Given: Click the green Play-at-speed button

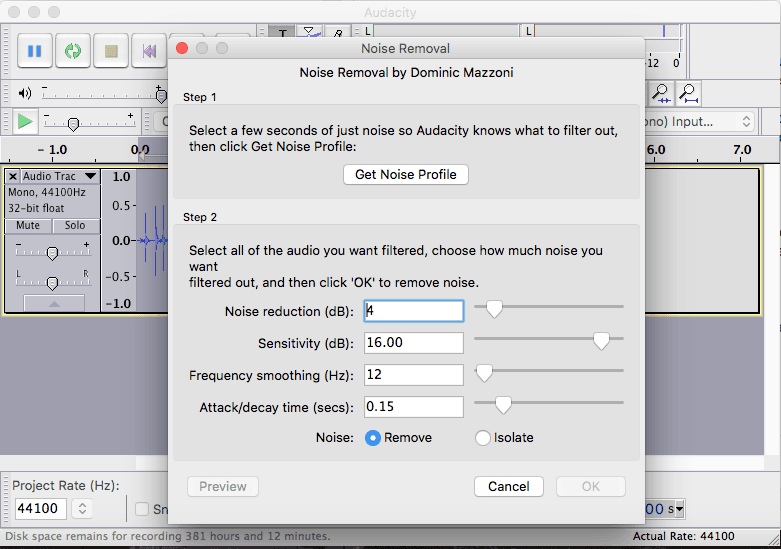Looking at the screenshot, I should point(25,122).
